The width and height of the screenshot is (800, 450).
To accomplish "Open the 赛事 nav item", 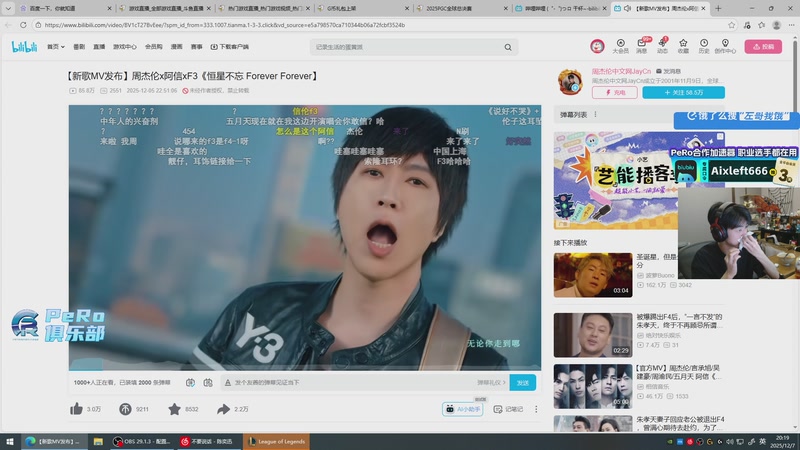I will tap(196, 46).
